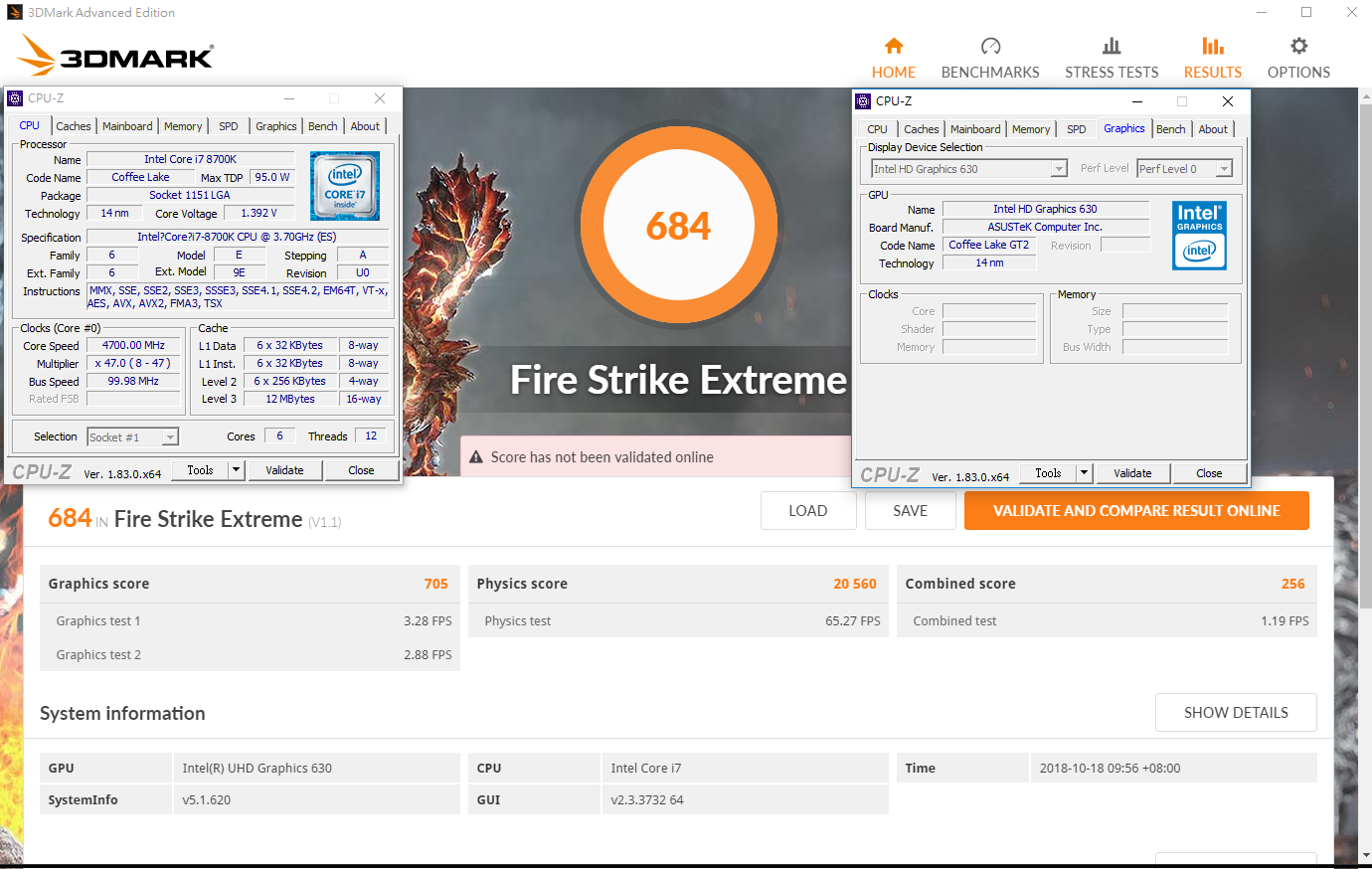Viewport: 1372px width, 869px height.
Task: Click the left CPU-Z window title icon
Action: click(x=15, y=98)
